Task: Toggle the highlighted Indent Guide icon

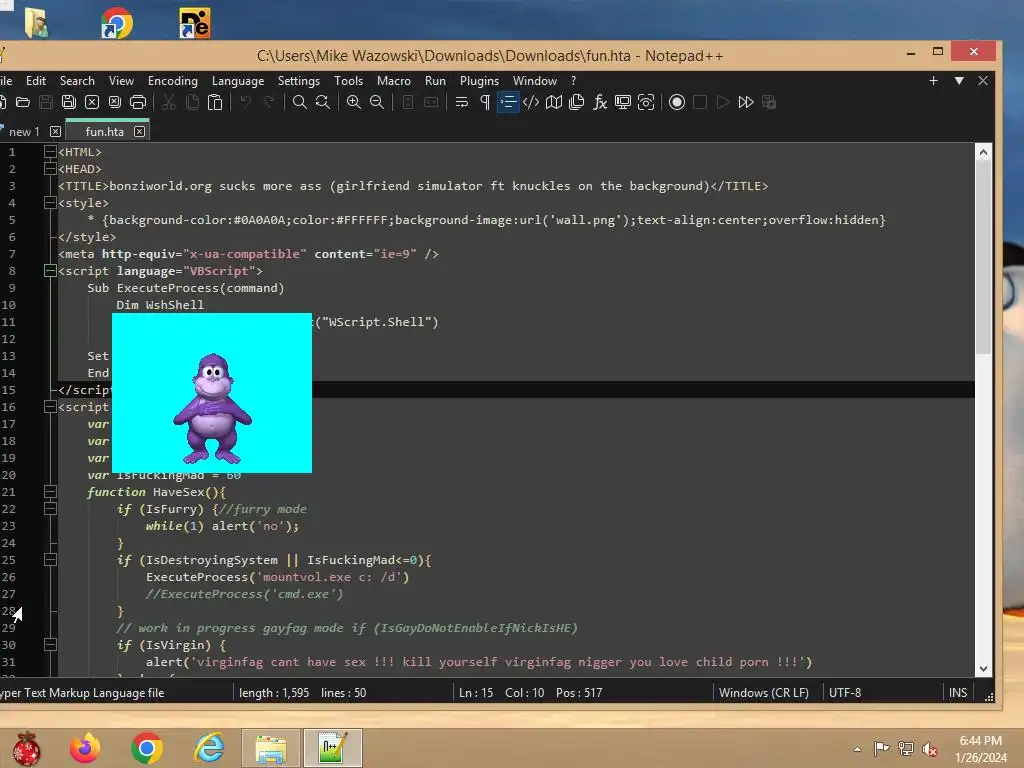Action: coord(507,102)
